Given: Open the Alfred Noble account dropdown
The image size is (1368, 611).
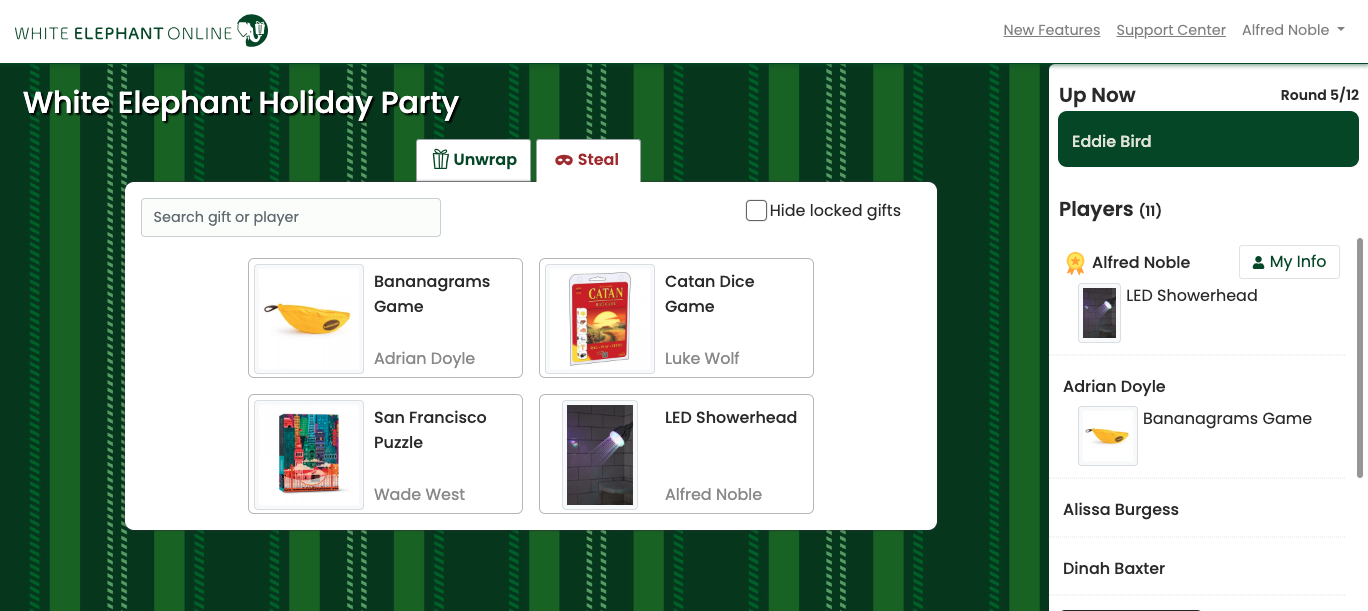Looking at the screenshot, I should click(1293, 30).
